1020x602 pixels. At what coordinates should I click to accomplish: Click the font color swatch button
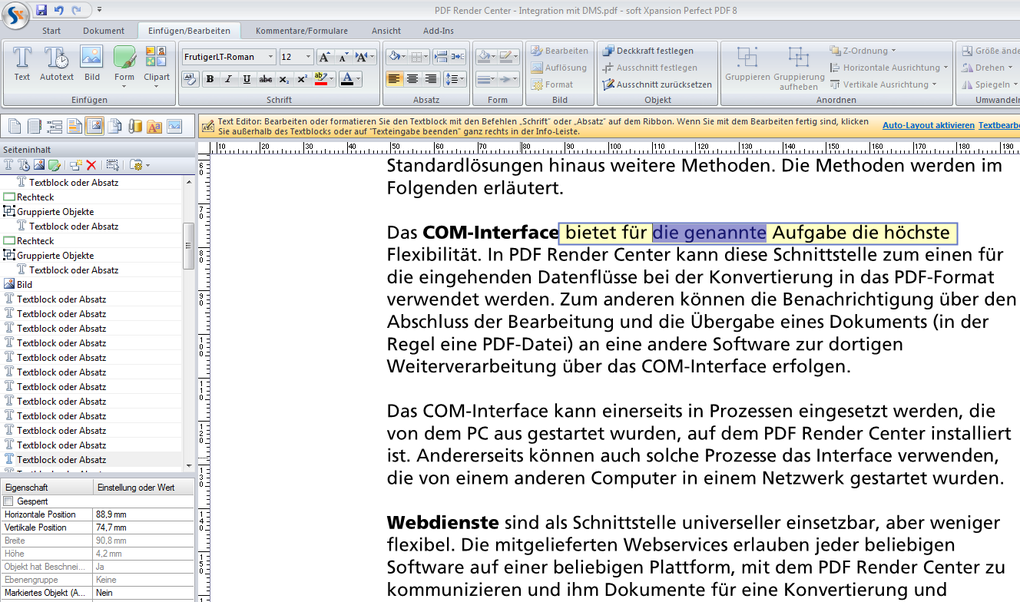pos(347,79)
